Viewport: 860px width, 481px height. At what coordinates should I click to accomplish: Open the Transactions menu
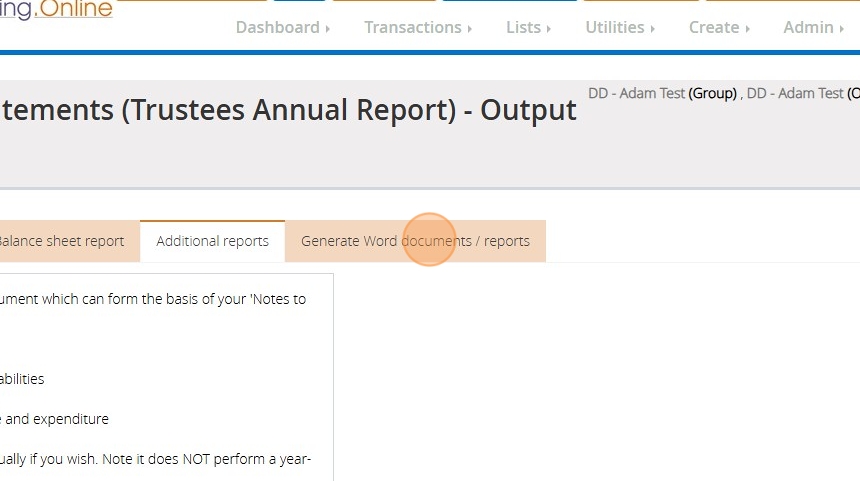click(412, 28)
